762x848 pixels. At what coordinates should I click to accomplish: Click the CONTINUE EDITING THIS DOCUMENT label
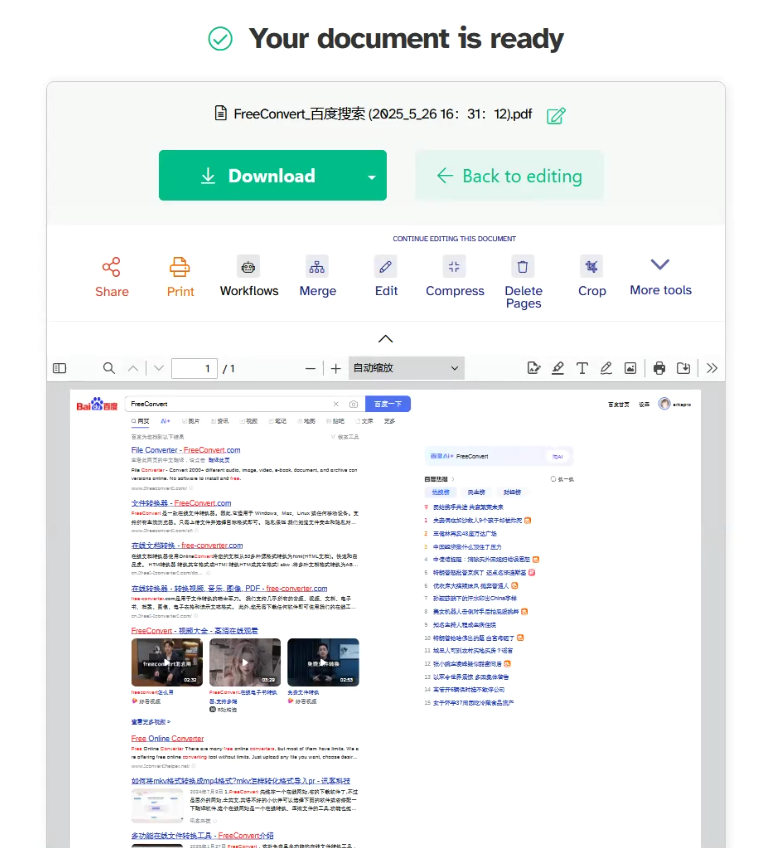(x=454, y=238)
